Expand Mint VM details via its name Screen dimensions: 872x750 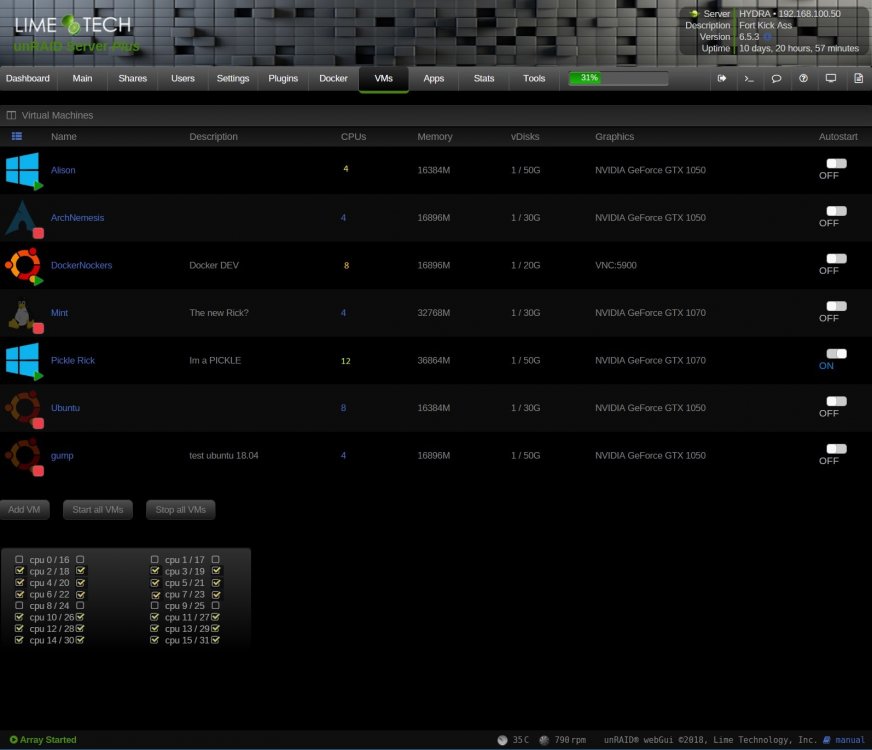[59, 313]
